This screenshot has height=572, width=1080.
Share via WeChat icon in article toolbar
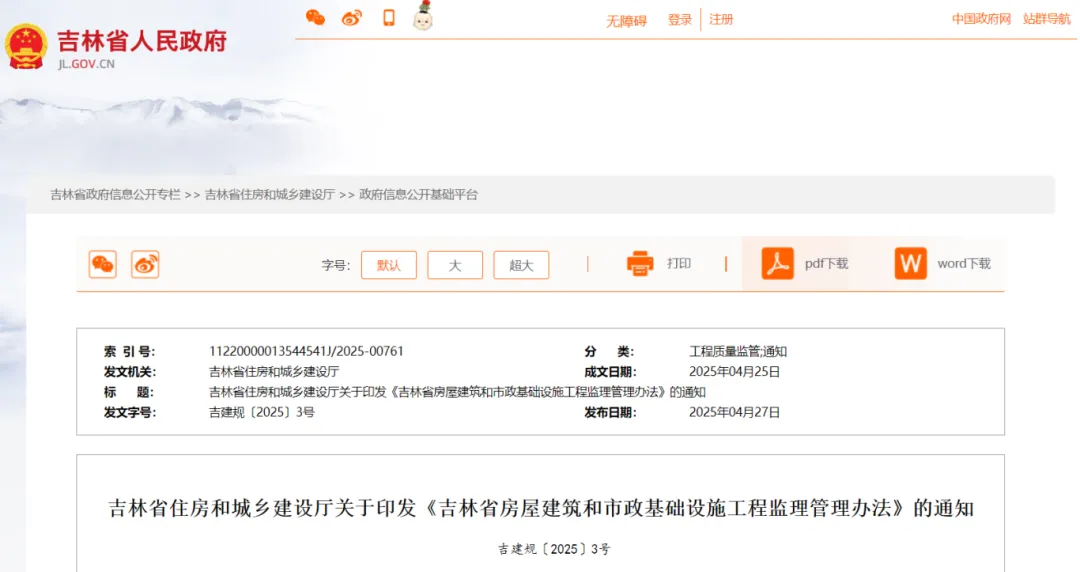(103, 264)
